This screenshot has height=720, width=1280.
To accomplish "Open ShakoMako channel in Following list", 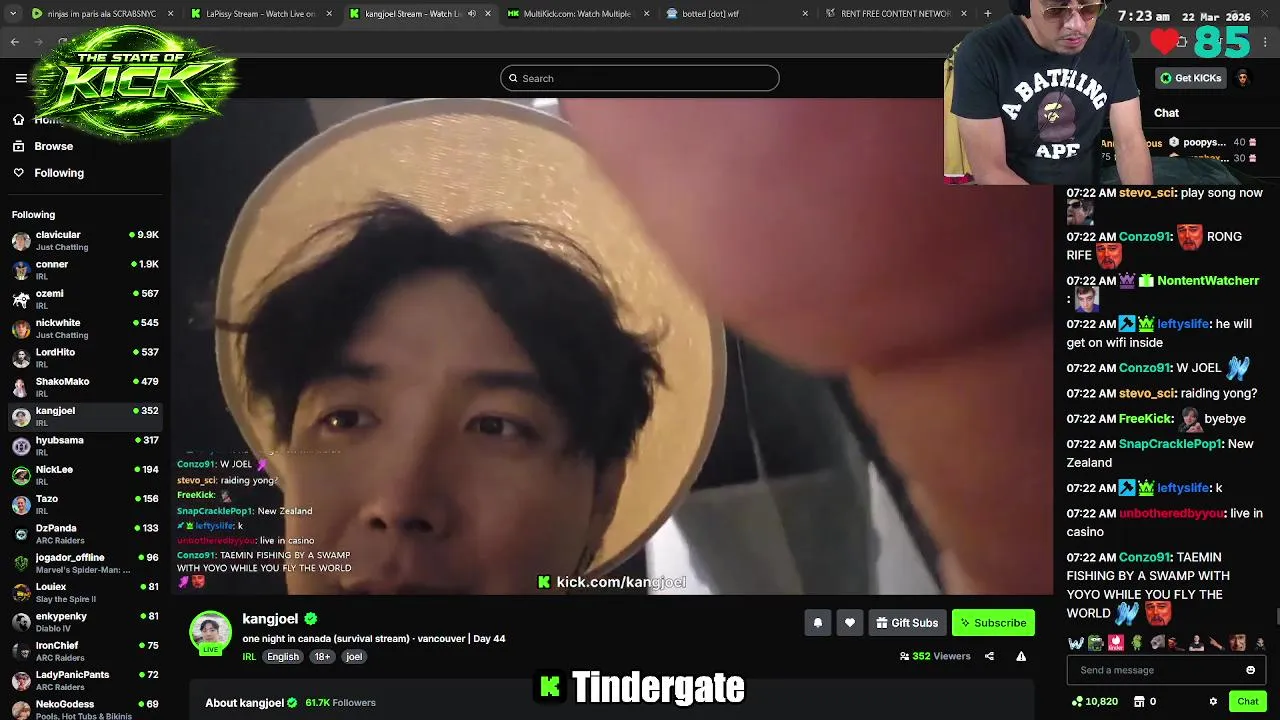I will coord(85,387).
